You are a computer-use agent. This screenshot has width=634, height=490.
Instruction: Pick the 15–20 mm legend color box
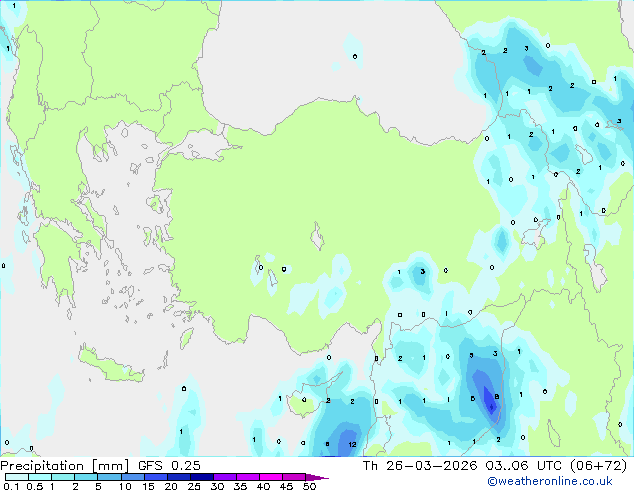[x=156, y=477]
